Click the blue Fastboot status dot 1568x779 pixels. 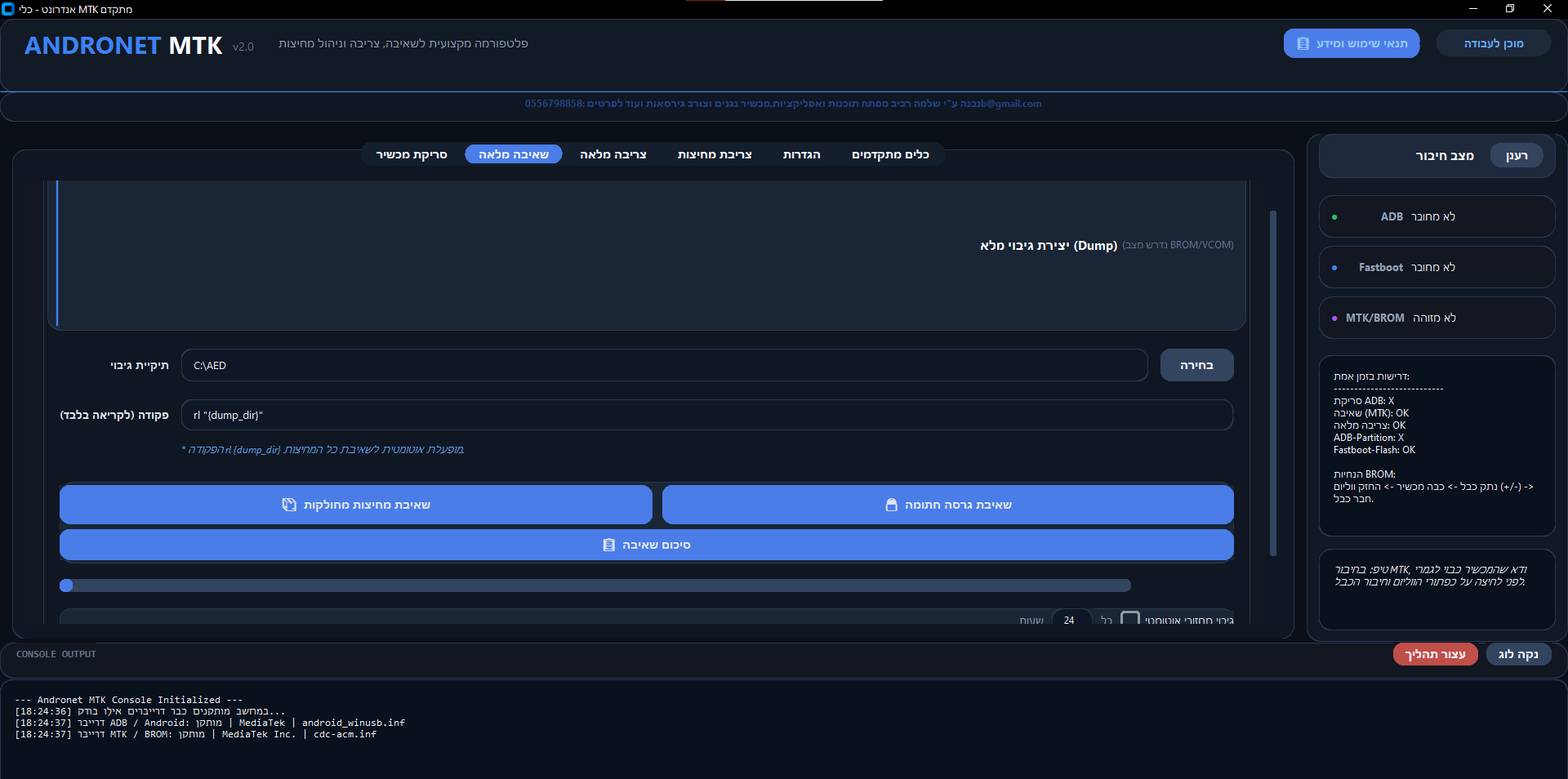[1334, 268]
